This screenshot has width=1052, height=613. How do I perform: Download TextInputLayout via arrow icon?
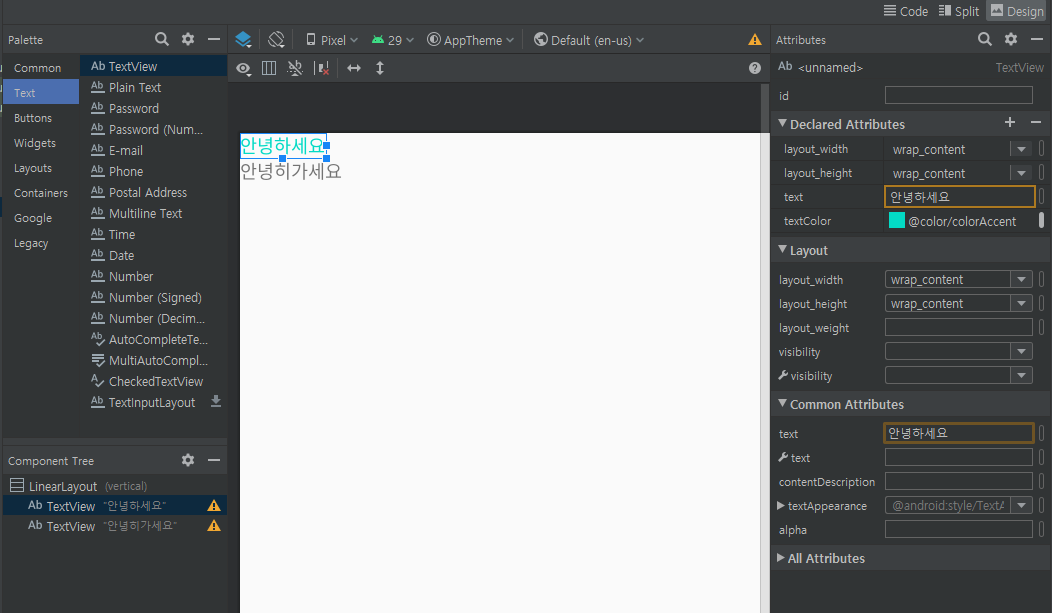(216, 402)
